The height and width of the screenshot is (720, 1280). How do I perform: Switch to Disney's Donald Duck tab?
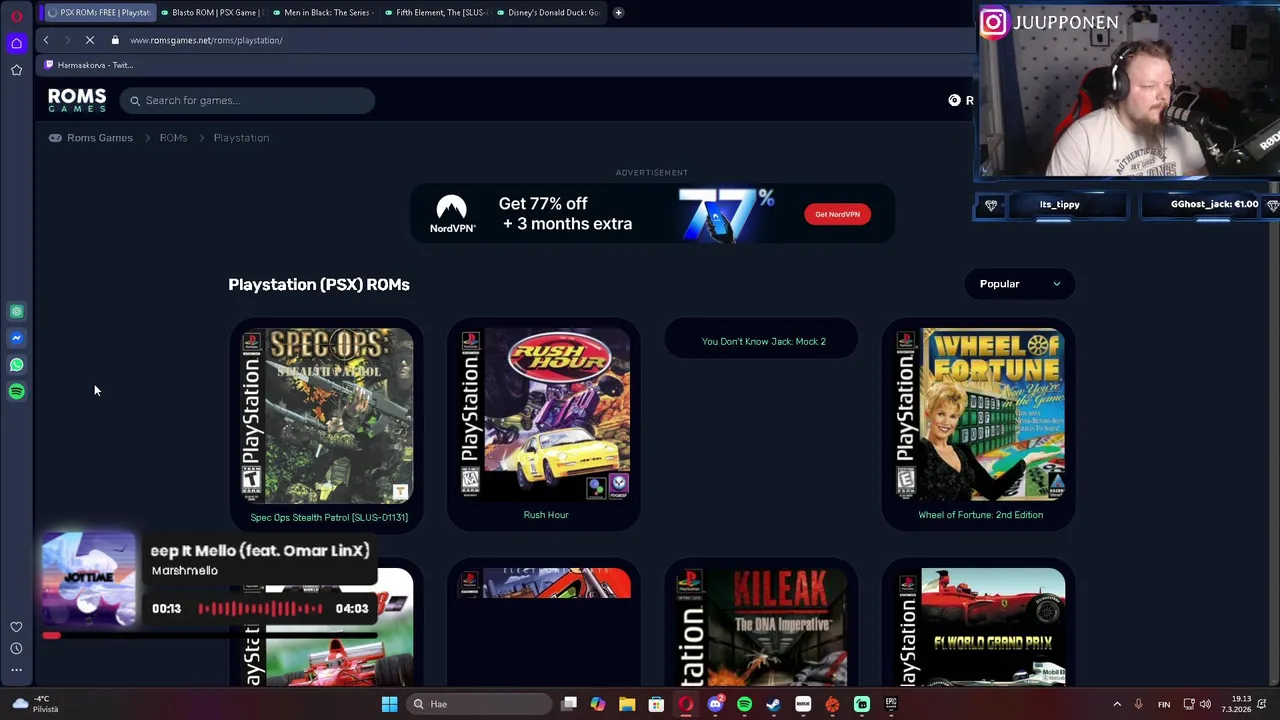[x=548, y=12]
